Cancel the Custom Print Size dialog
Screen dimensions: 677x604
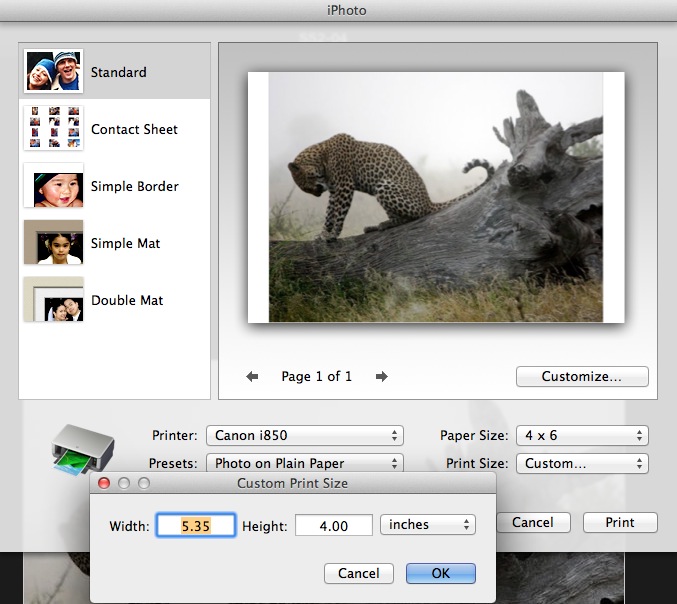358,573
